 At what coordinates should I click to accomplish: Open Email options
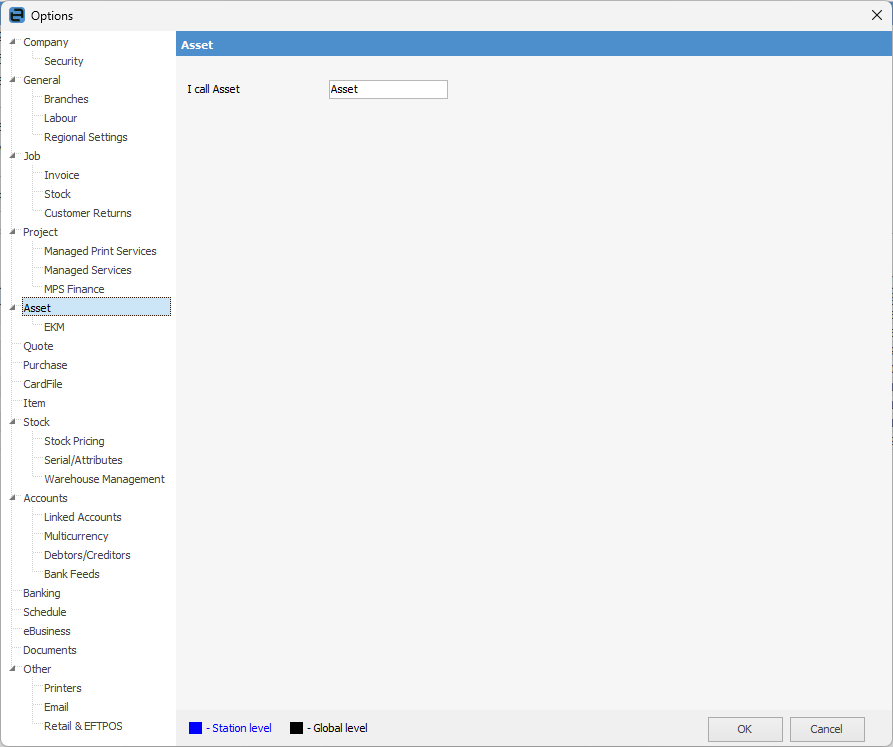click(56, 707)
